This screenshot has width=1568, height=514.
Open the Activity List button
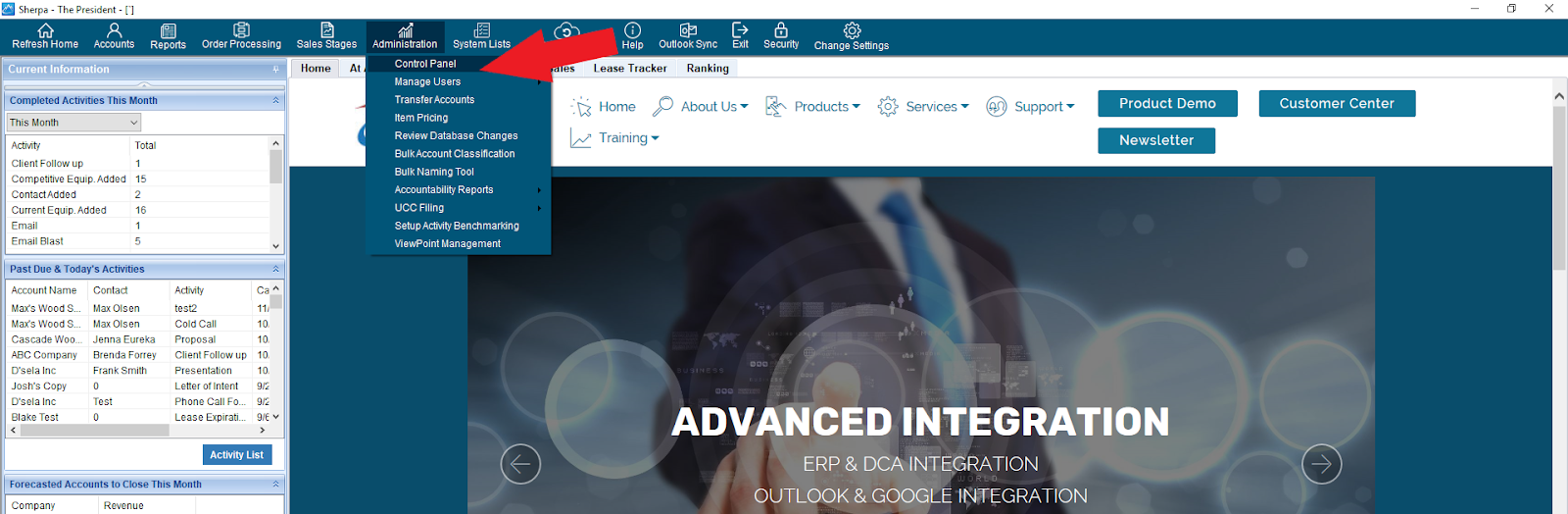[236, 455]
